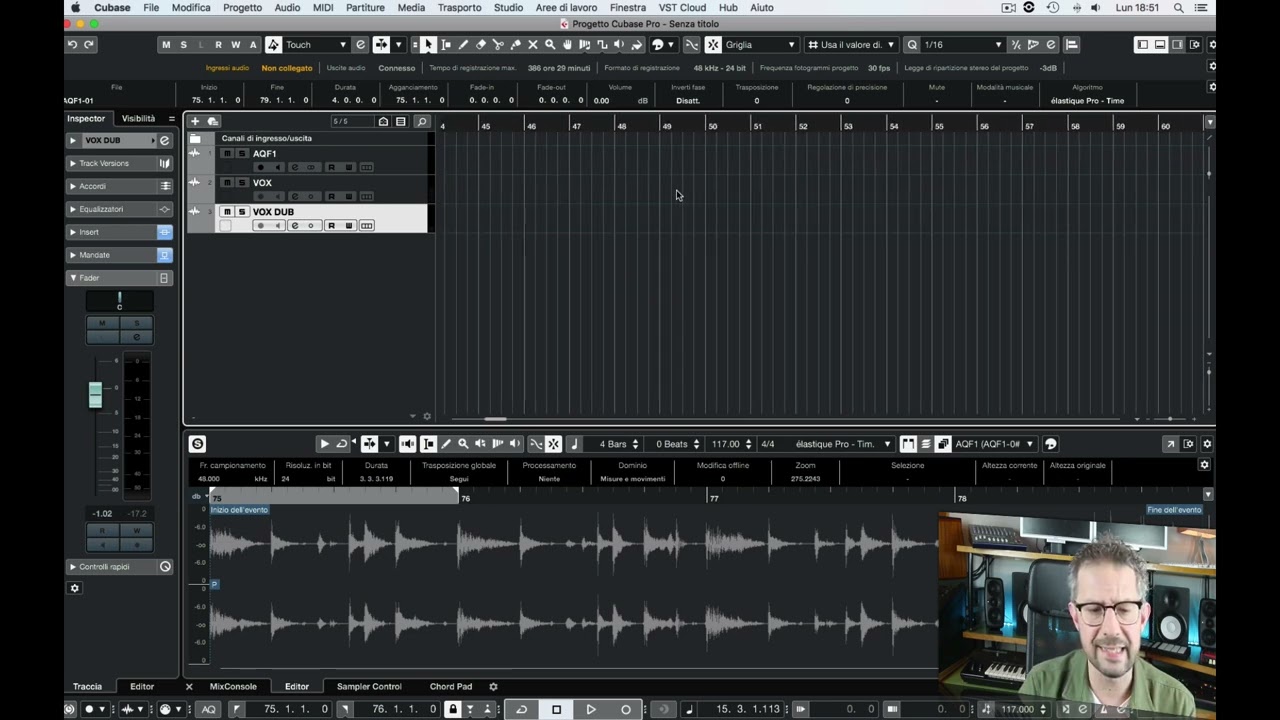Image resolution: width=1280 pixels, height=720 pixels.
Task: Solo the AQF1 track
Action: pyautogui.click(x=241, y=154)
